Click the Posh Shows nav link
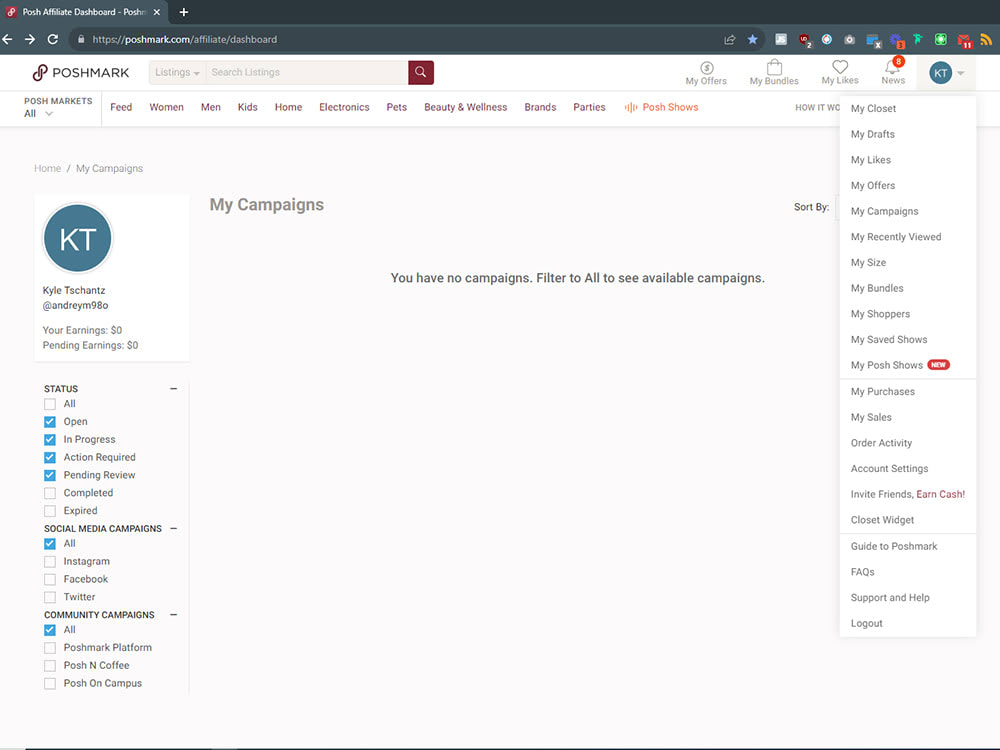Image resolution: width=1000 pixels, height=750 pixels. click(x=661, y=107)
